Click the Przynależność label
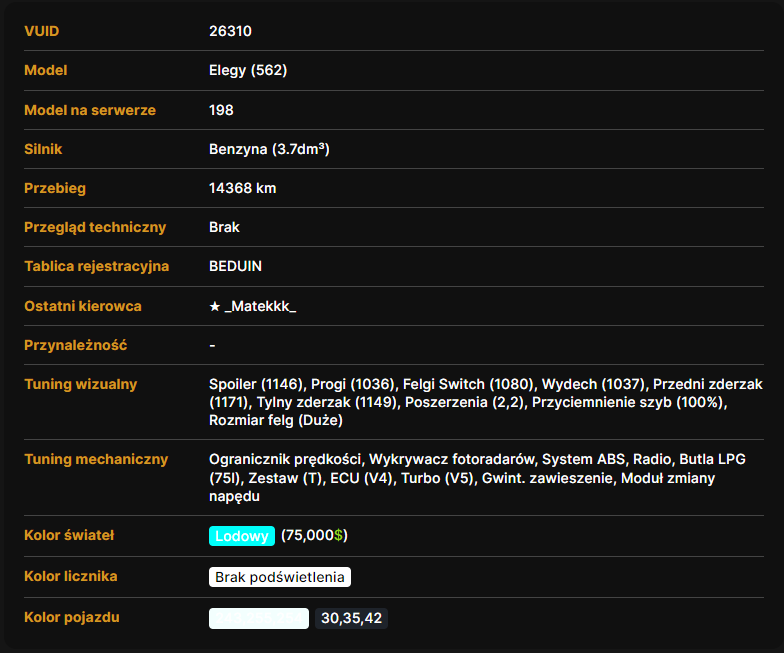This screenshot has width=784, height=653. click(76, 345)
